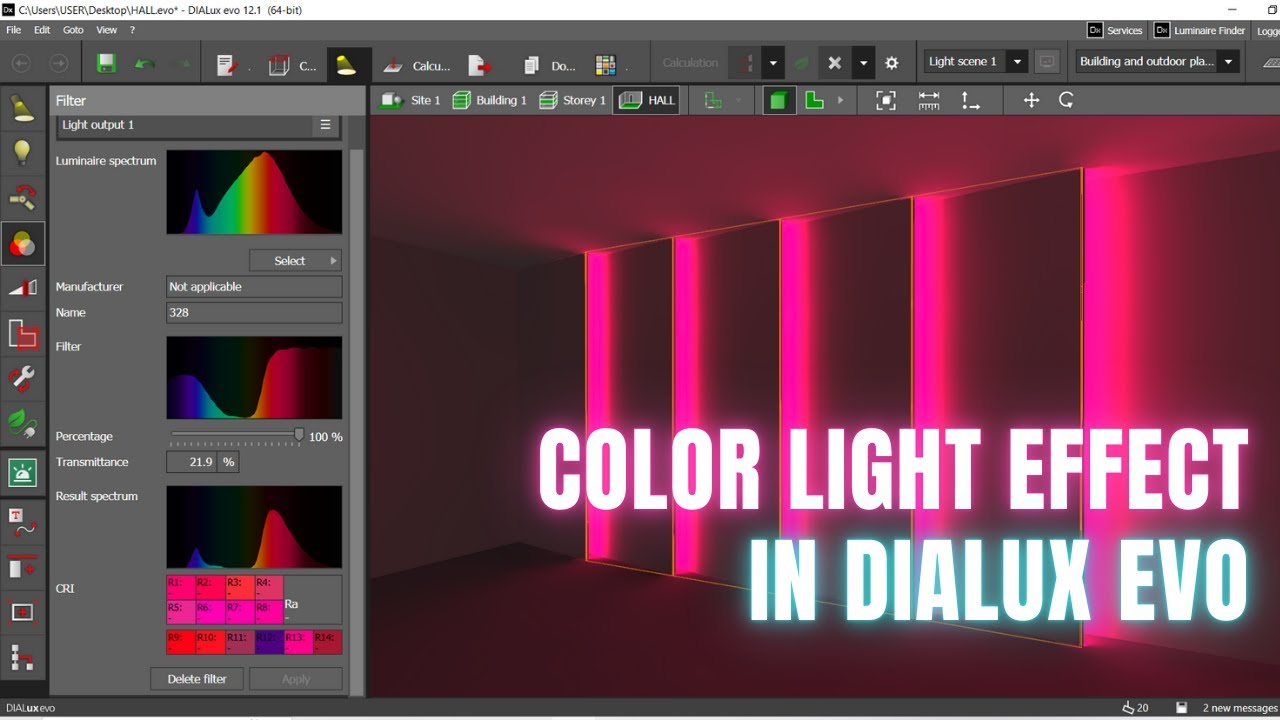Switch to the Site 1 tab
1280x720 pixels.
coord(412,100)
